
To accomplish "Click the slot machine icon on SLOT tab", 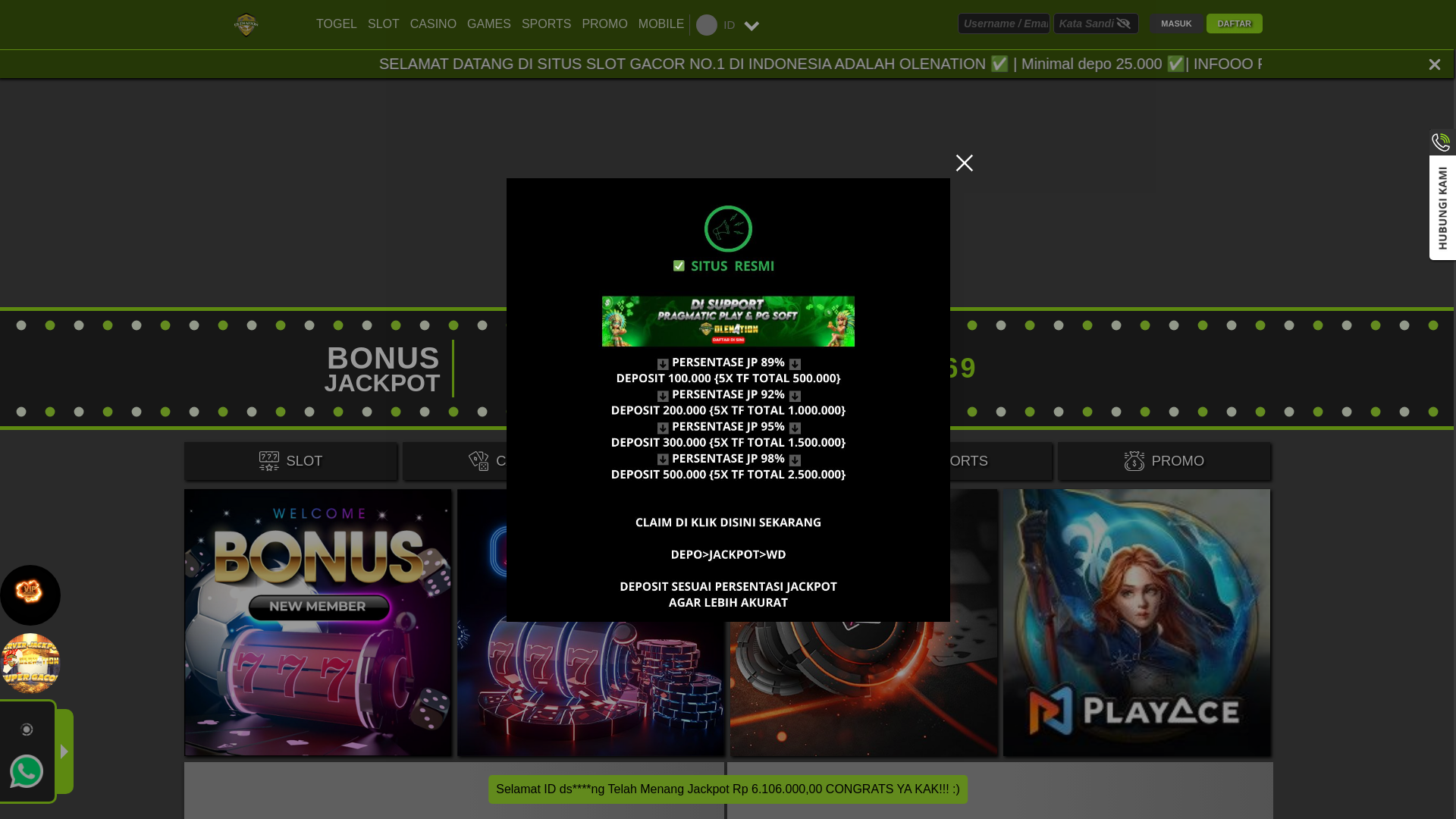I will (269, 461).
